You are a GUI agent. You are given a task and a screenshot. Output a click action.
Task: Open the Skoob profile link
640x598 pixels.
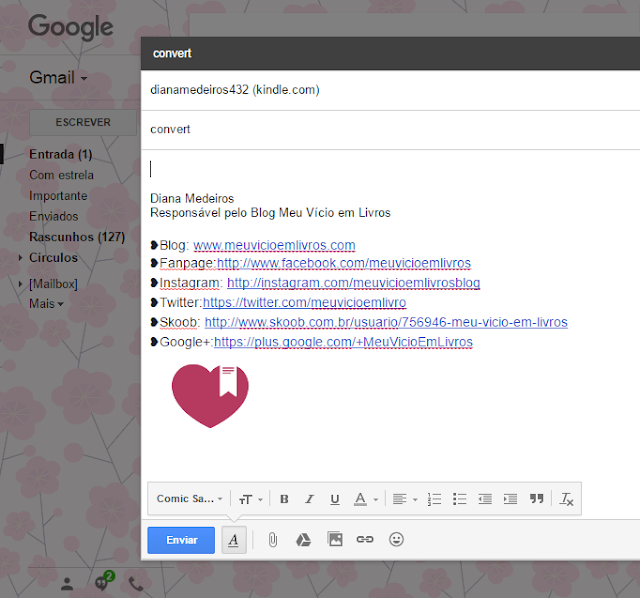[386, 322]
